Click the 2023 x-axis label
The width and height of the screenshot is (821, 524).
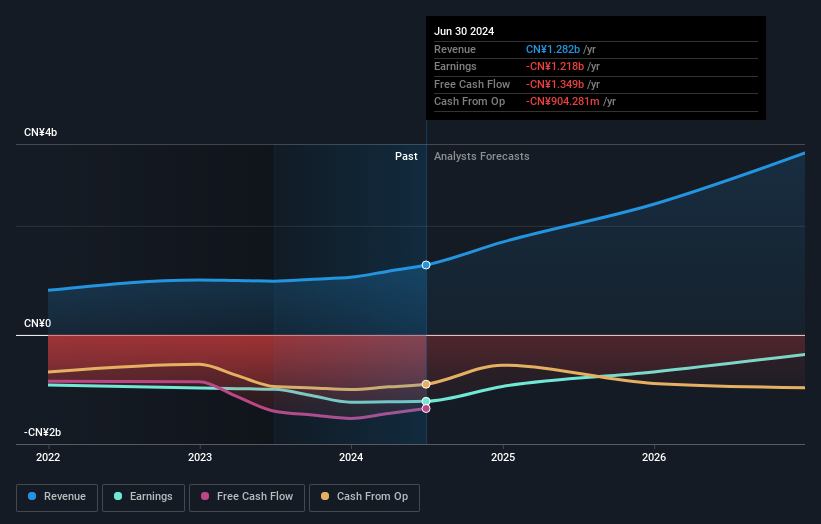pyautogui.click(x=200, y=458)
